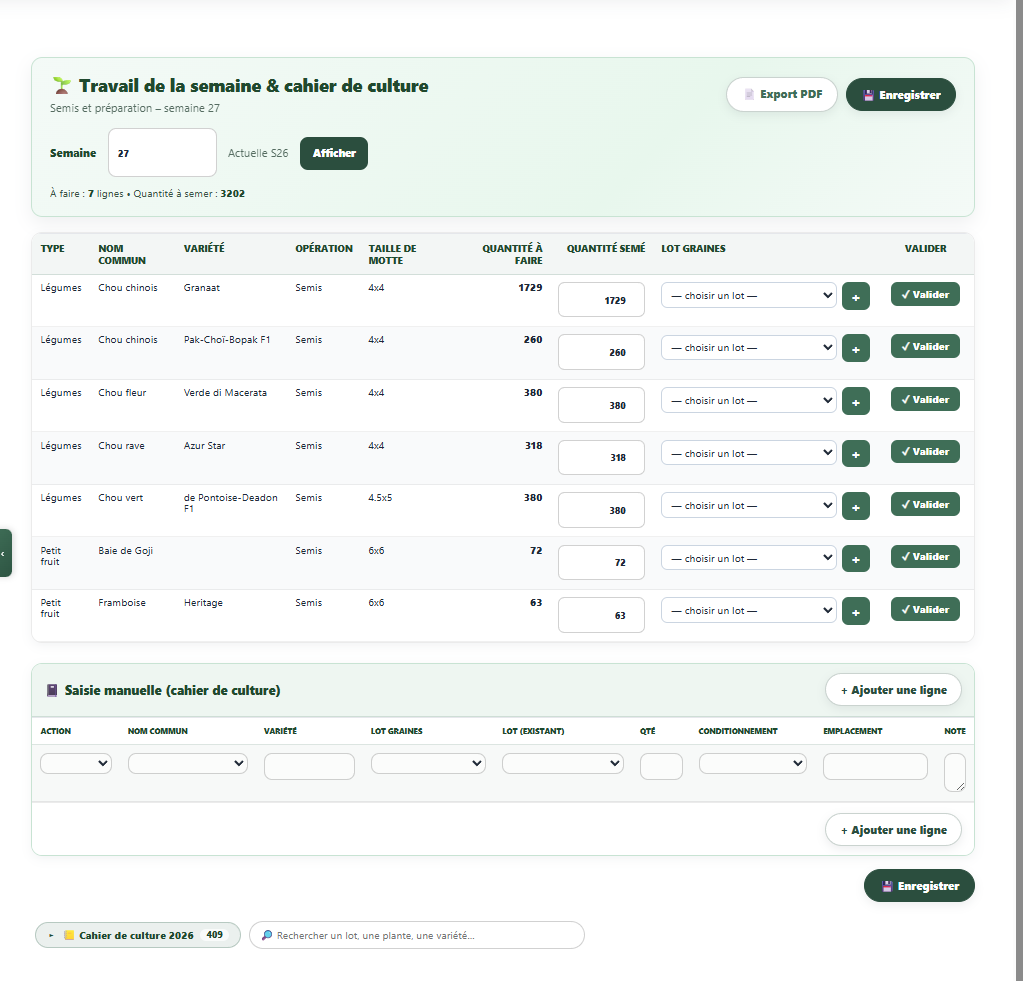The image size is (1023, 981).
Task: Focus the Semaine number input field
Action: (162, 153)
